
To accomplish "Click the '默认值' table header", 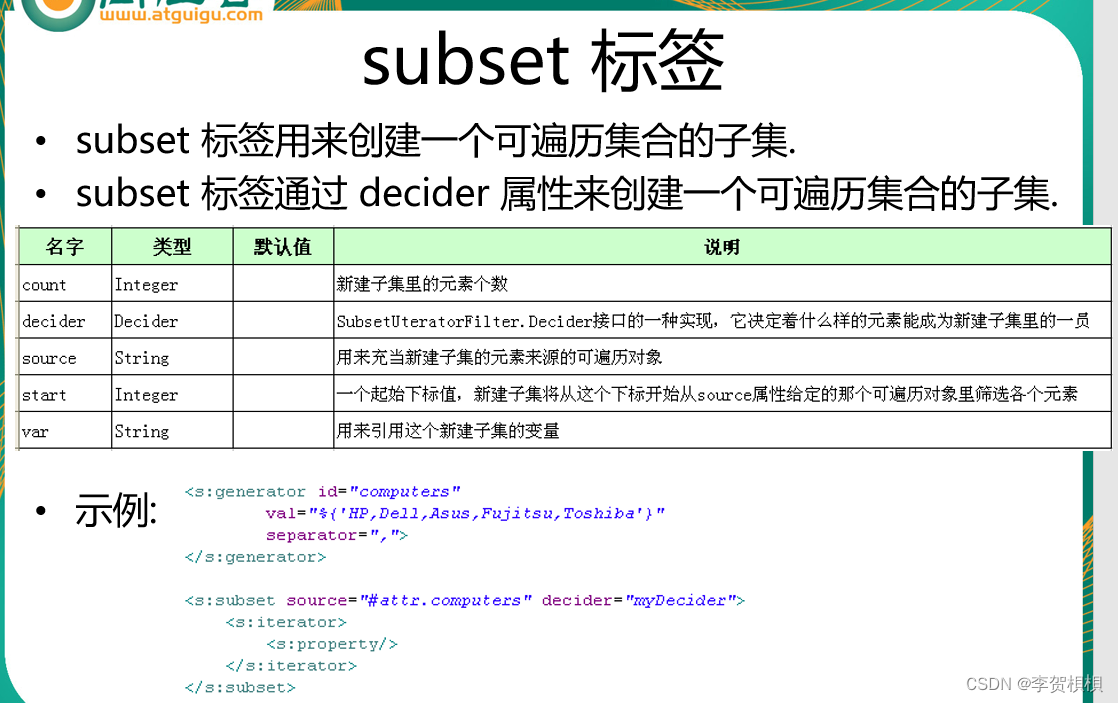I will tap(283, 247).
